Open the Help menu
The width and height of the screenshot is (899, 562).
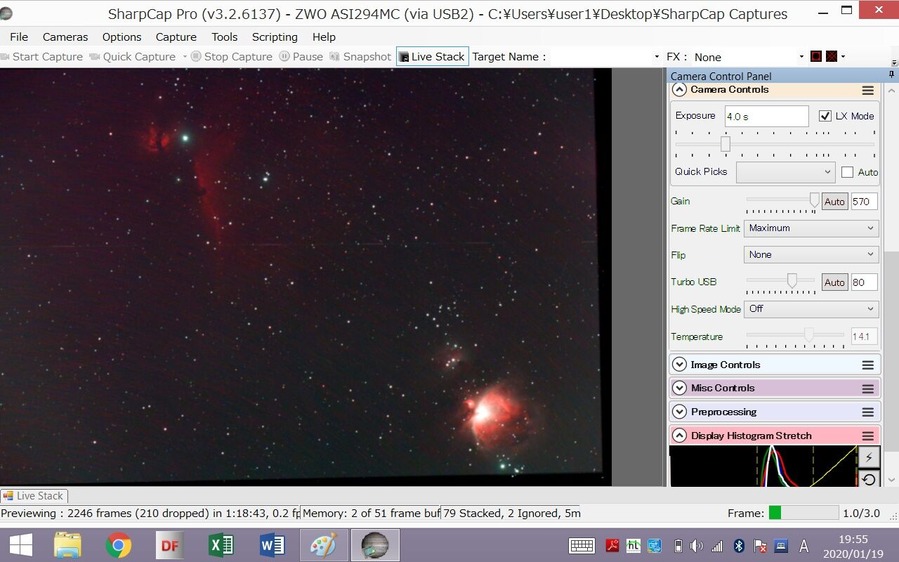pos(324,37)
